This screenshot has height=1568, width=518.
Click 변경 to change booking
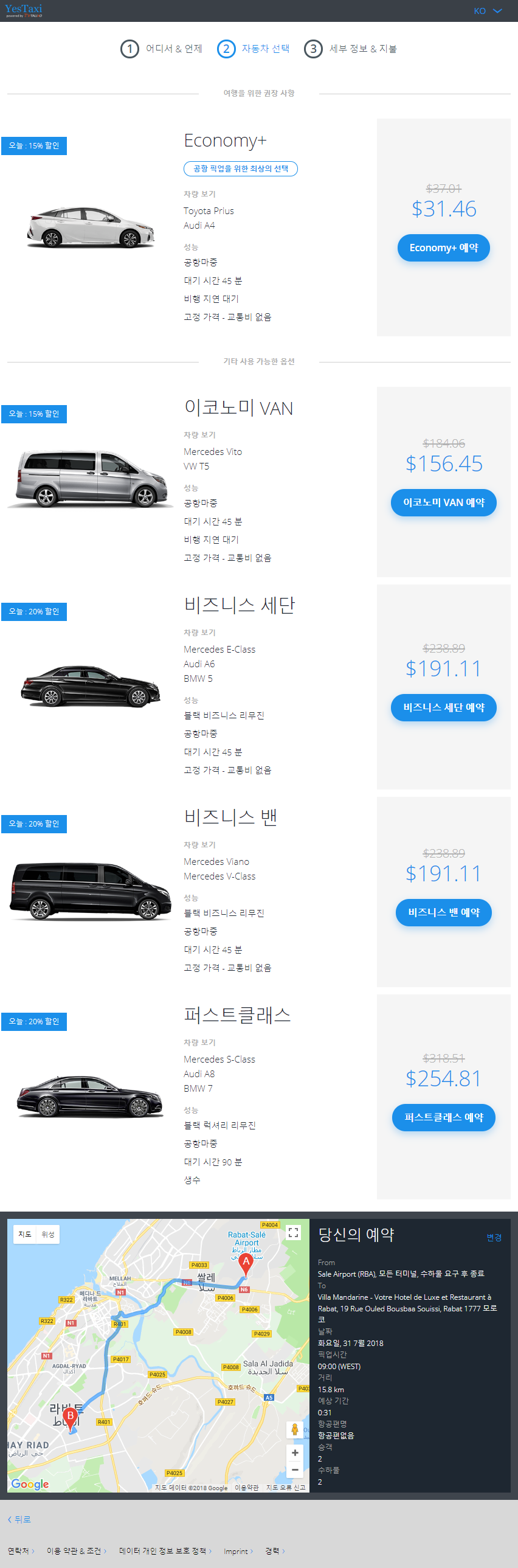494,1238
